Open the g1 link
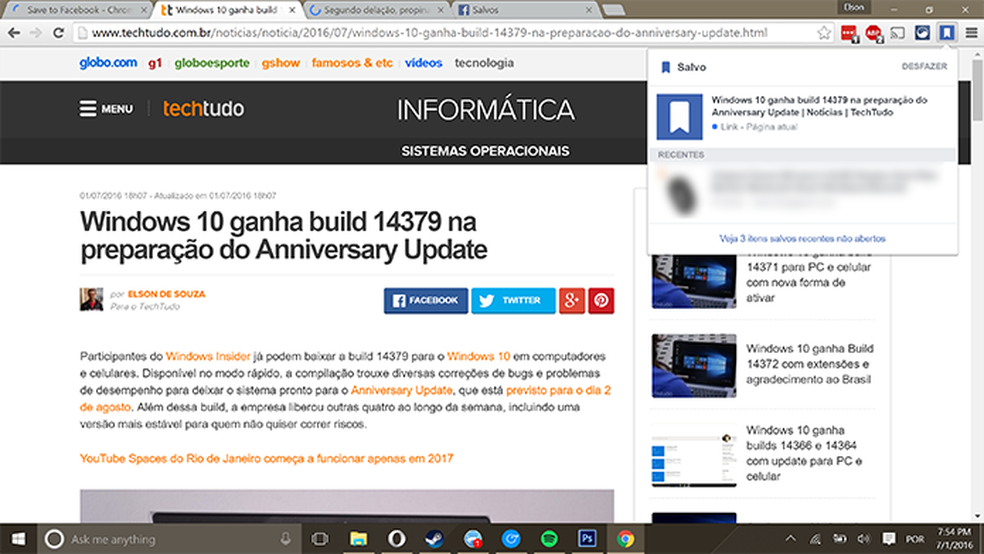This screenshot has width=984, height=554. tap(155, 63)
